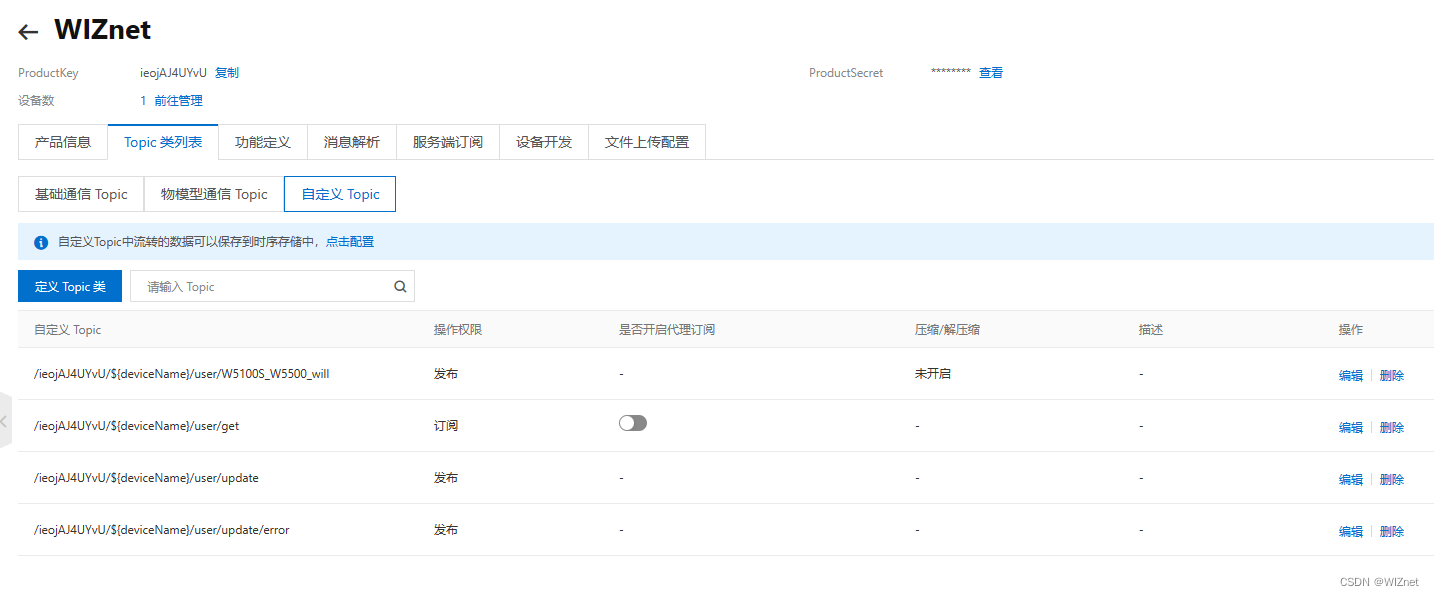Click 前往管理 link beside device count
This screenshot has width=1434, height=596.
(x=178, y=101)
